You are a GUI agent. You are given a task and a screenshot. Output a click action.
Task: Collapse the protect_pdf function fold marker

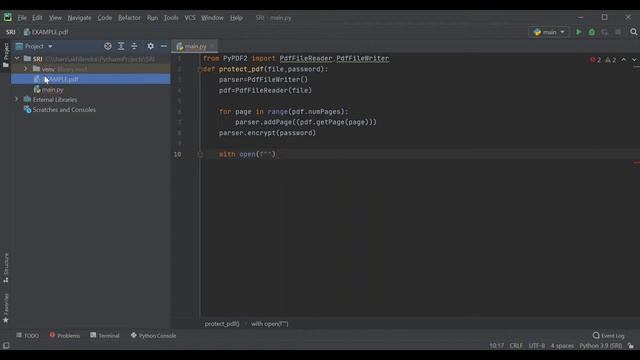[x=200, y=69]
